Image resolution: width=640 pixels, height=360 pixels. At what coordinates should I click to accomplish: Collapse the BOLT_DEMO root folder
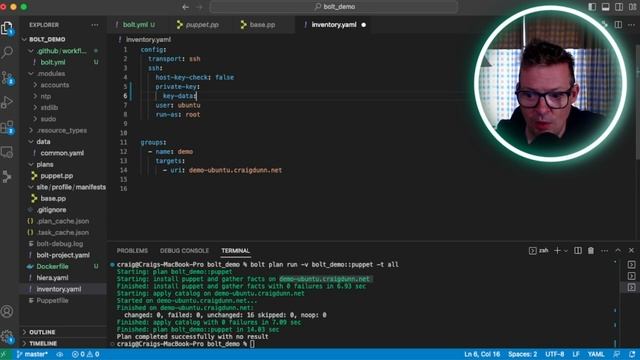(x=47, y=40)
